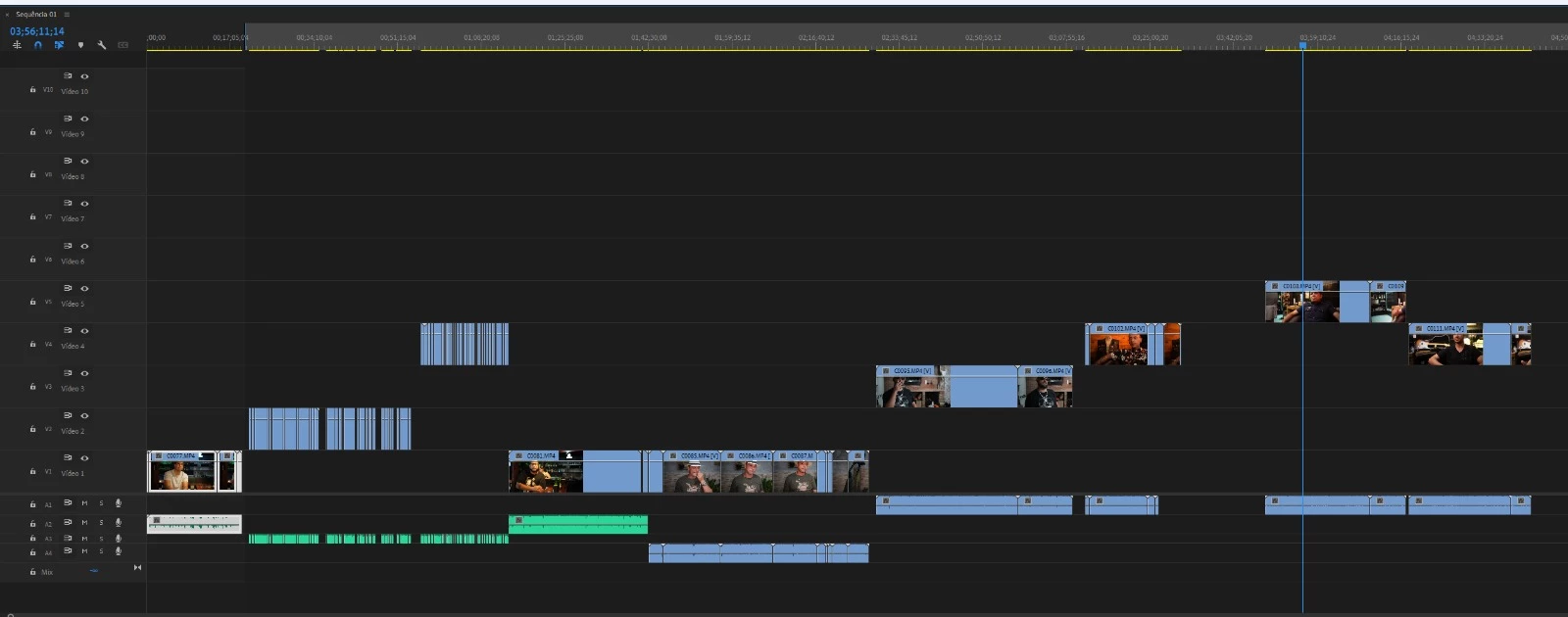Toggle nest sequence insert mode icon
The height and width of the screenshot is (617, 1568).
click(17, 45)
